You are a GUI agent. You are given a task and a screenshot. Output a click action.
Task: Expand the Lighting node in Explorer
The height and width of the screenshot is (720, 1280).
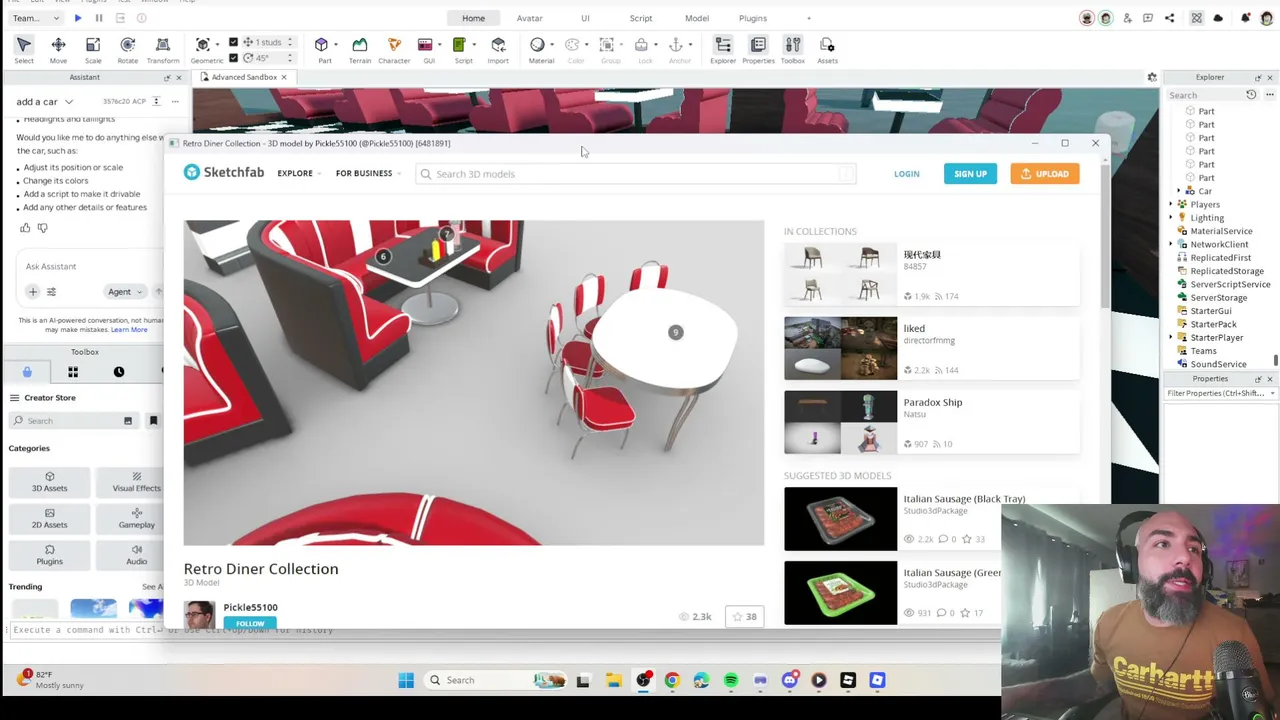[x=1171, y=218]
